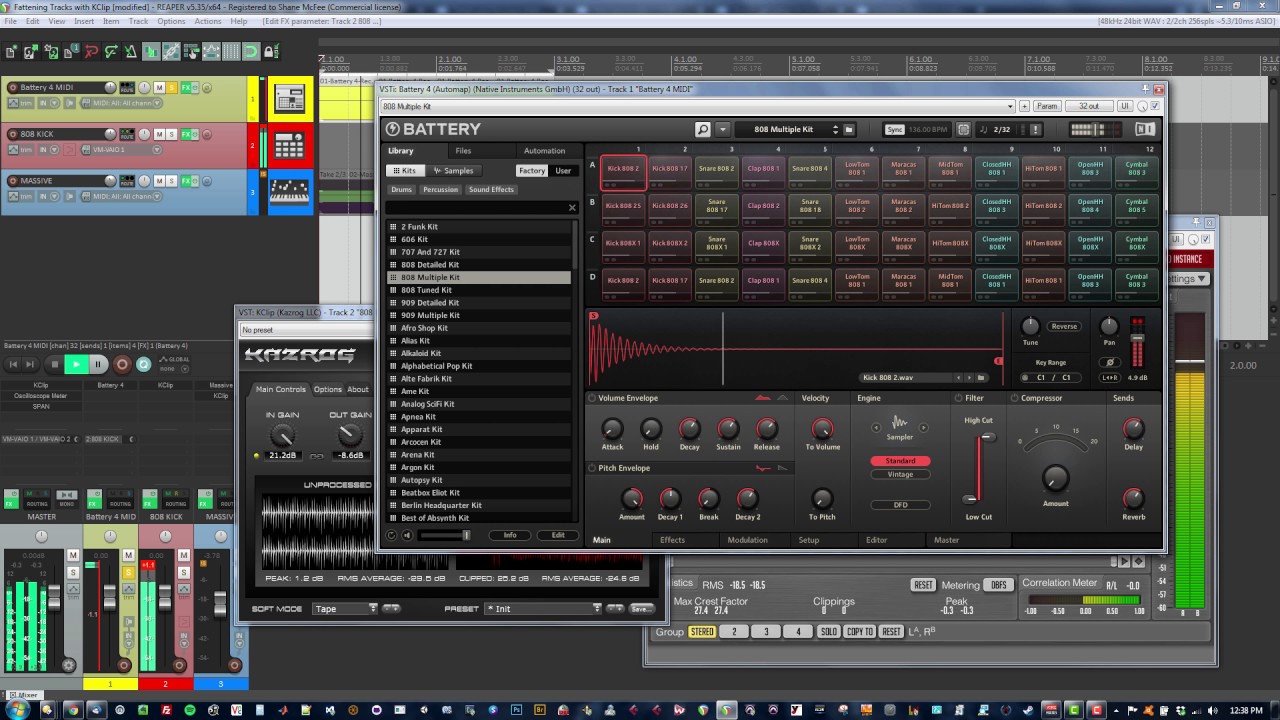Enable the Filter power toggle
Viewport: 1280px width, 720px height.
tap(960, 398)
